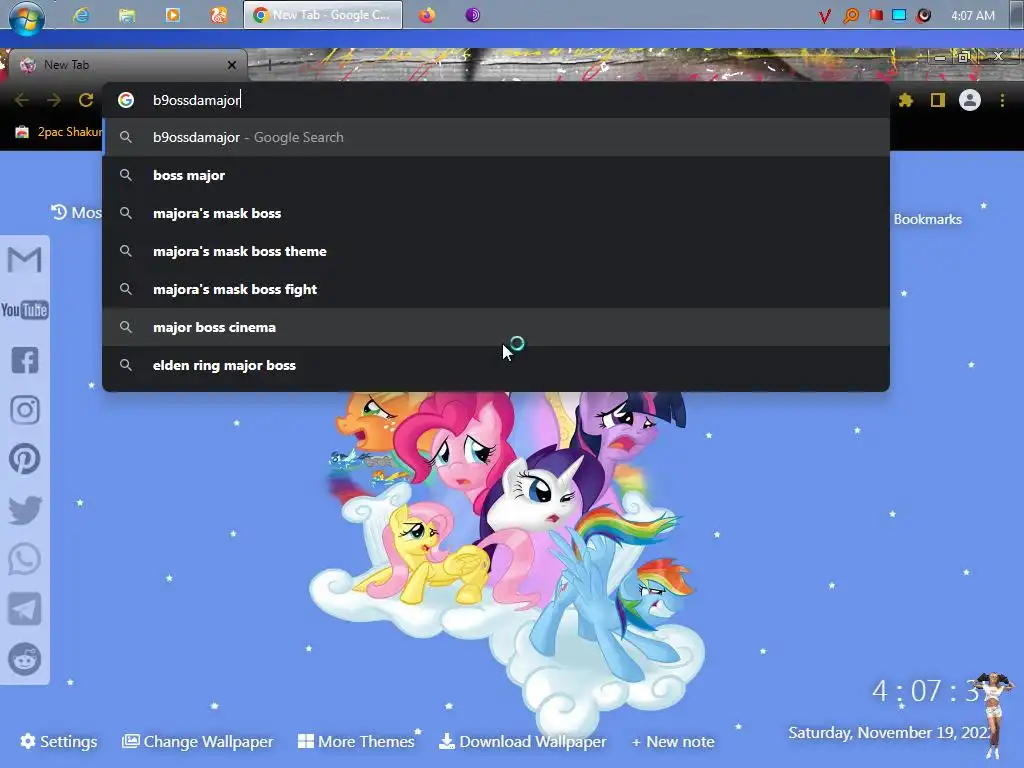Open Settings on new tab page
Viewport: 1024px width, 768px height.
59,741
